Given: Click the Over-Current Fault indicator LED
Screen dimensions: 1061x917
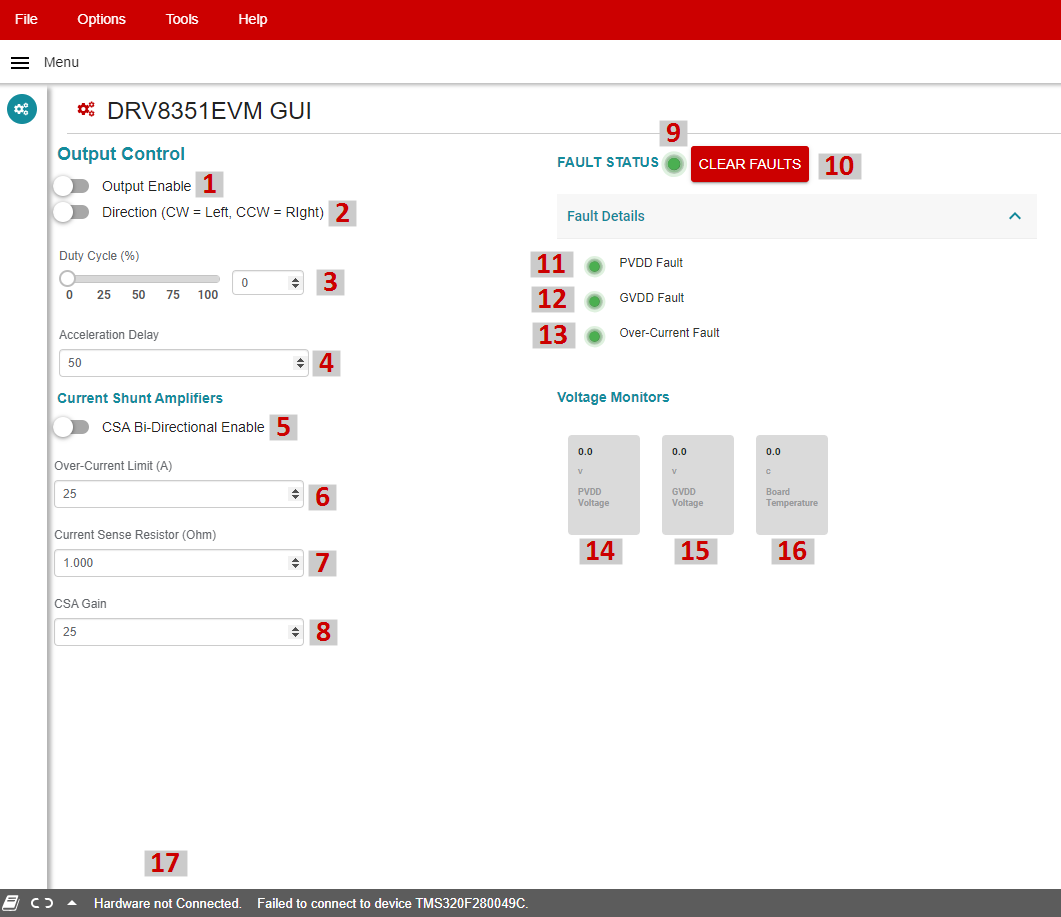Looking at the screenshot, I should [x=595, y=336].
